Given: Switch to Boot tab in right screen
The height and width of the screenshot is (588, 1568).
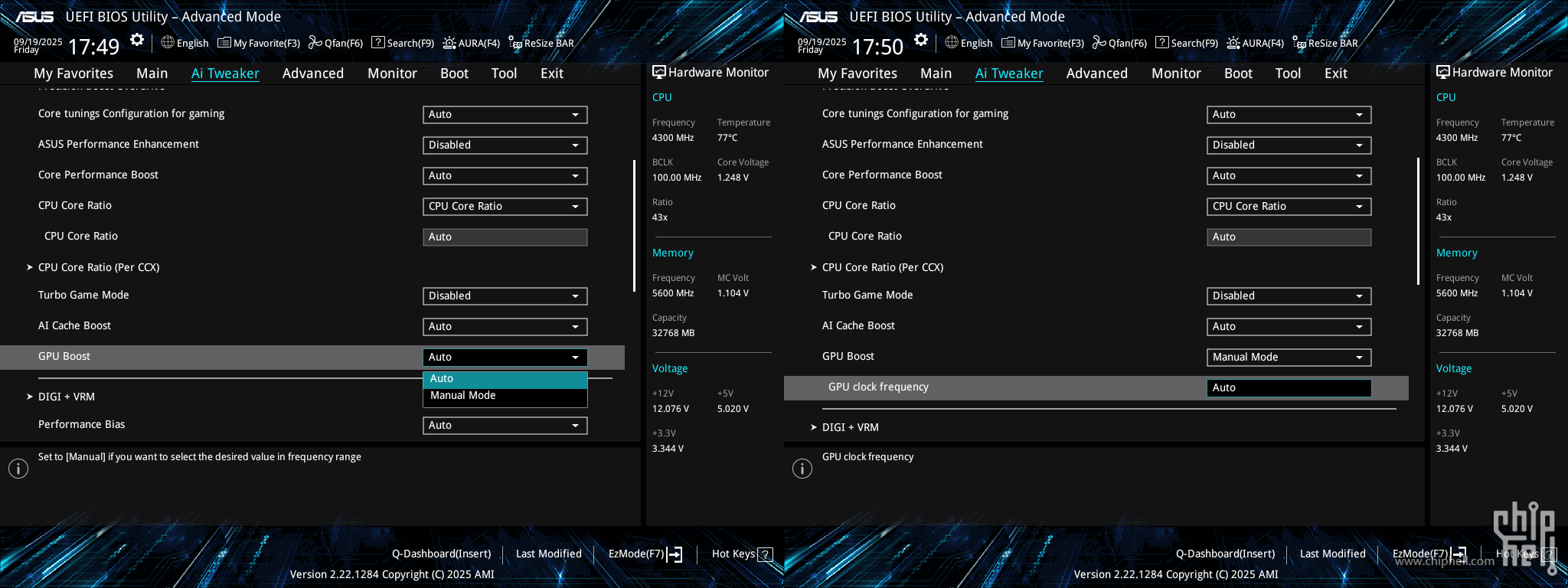Looking at the screenshot, I should pyautogui.click(x=1238, y=73).
